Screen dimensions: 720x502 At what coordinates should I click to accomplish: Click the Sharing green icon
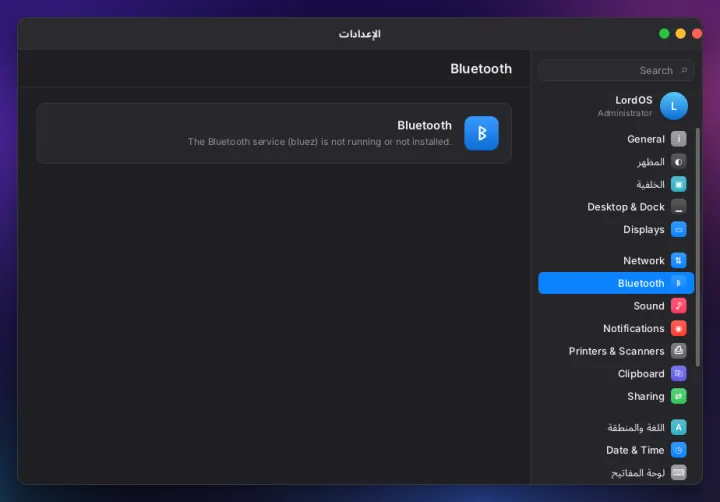pyautogui.click(x=678, y=396)
